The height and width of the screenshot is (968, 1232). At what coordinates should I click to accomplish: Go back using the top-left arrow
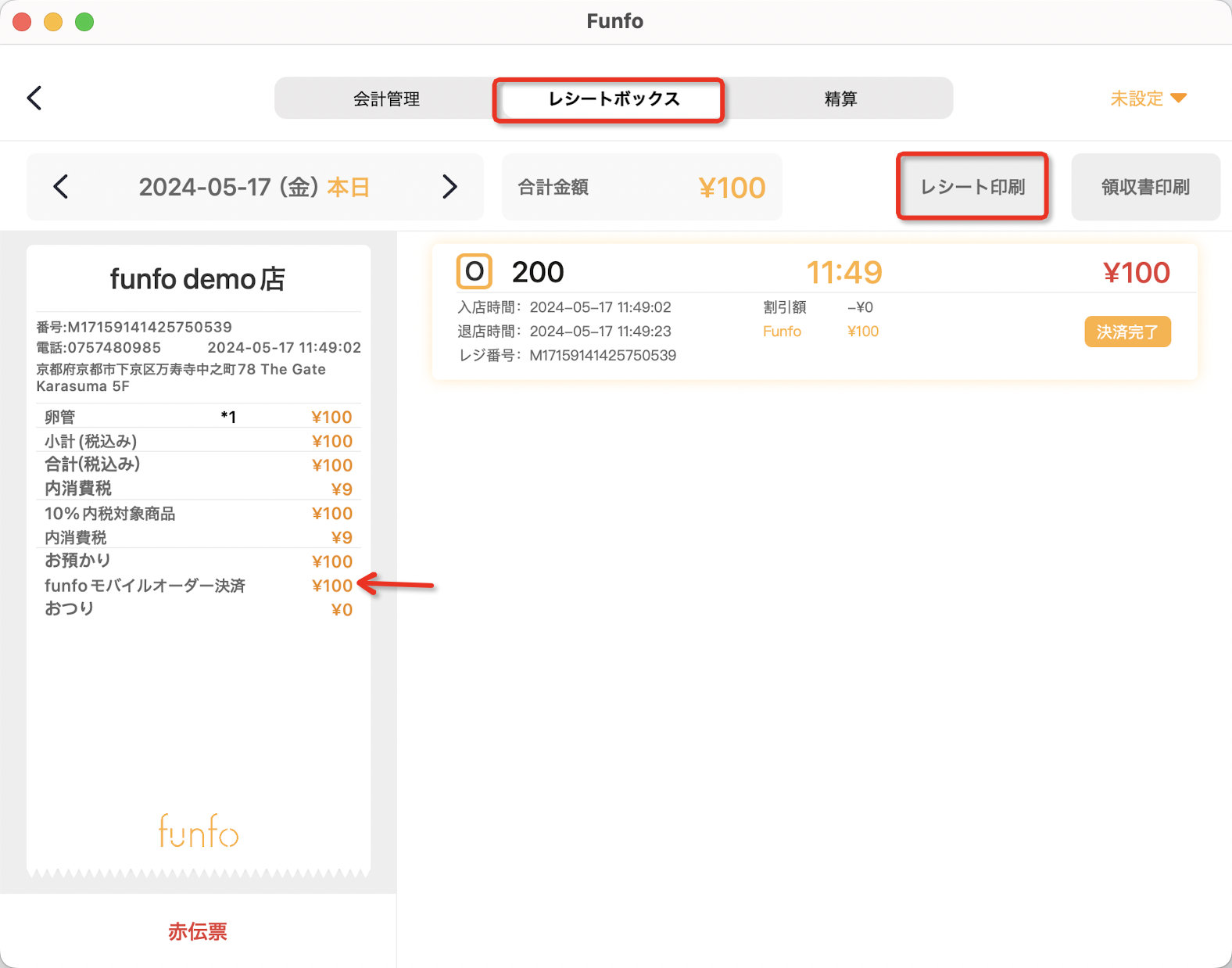pos(34,98)
